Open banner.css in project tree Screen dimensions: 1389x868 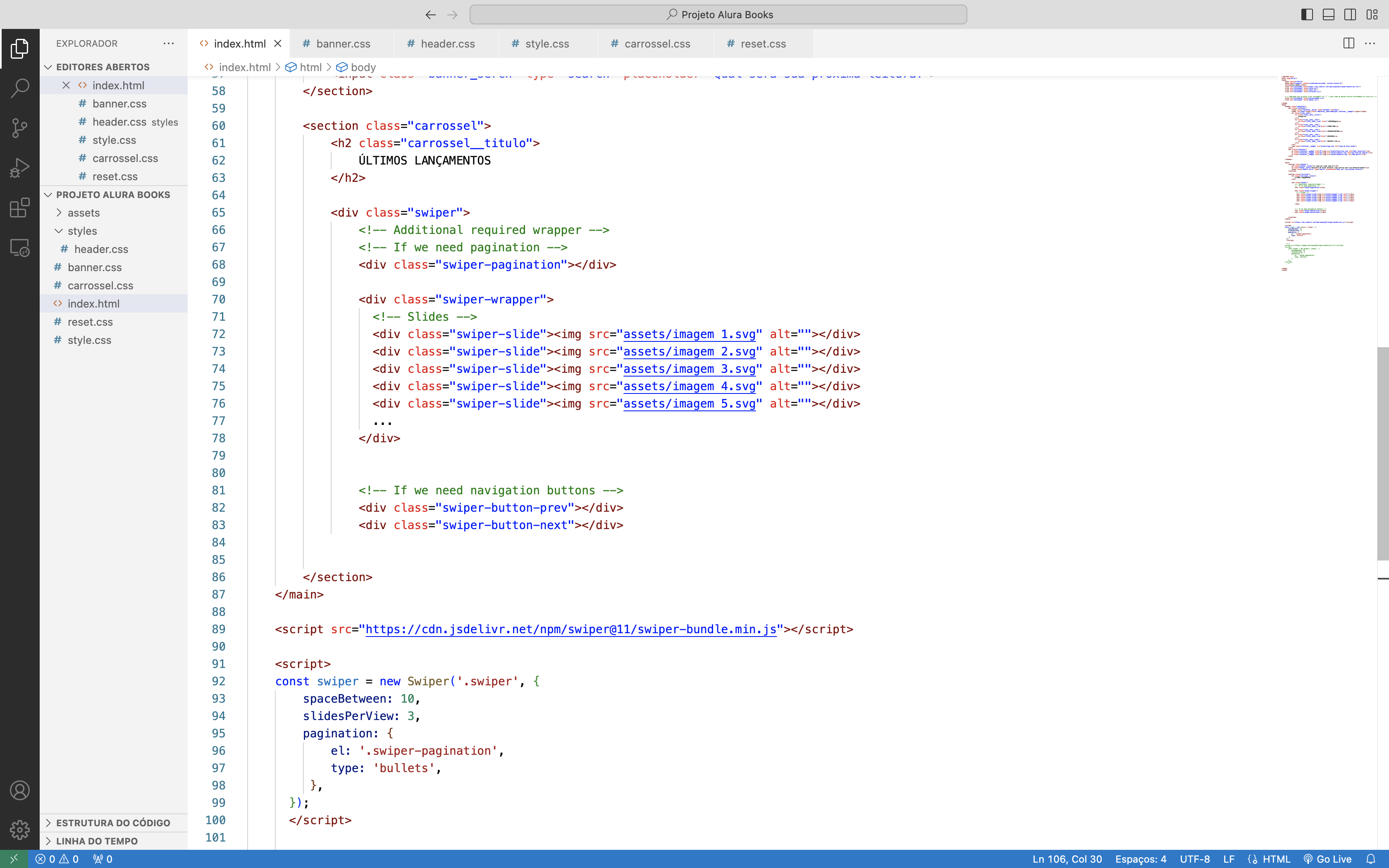pyautogui.click(x=114, y=267)
